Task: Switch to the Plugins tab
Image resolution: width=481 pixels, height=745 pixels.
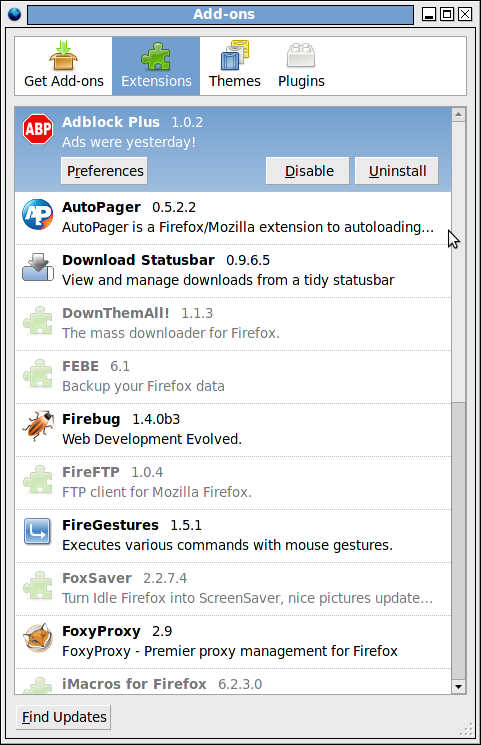Action: point(301,66)
